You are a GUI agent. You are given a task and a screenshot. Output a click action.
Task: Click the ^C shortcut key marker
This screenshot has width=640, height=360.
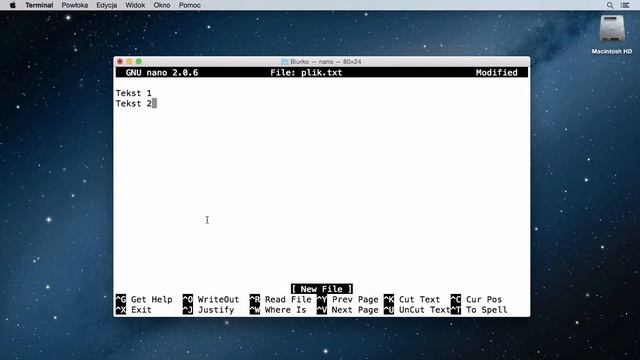coord(456,299)
